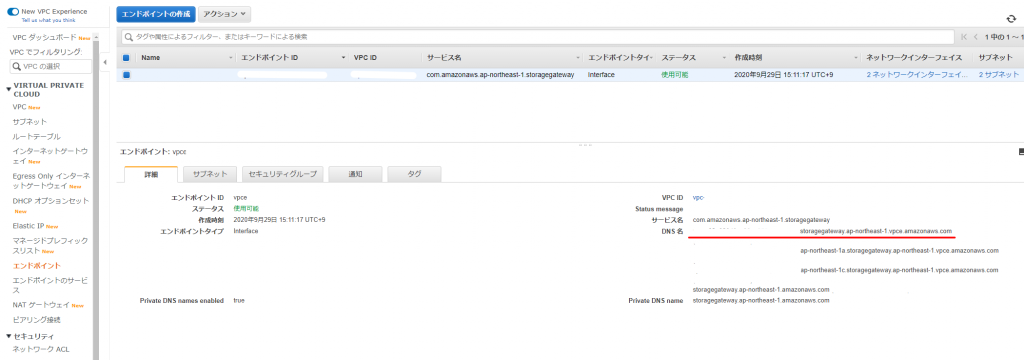Open the 2 サブネット link in row
Viewport: 1024px width, 360px height.
pos(999,74)
